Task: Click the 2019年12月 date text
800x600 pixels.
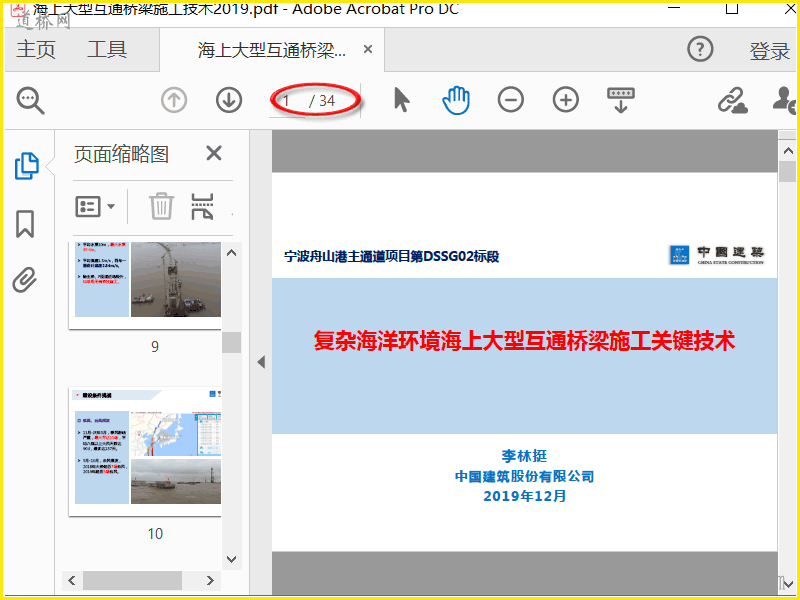Action: click(524, 495)
